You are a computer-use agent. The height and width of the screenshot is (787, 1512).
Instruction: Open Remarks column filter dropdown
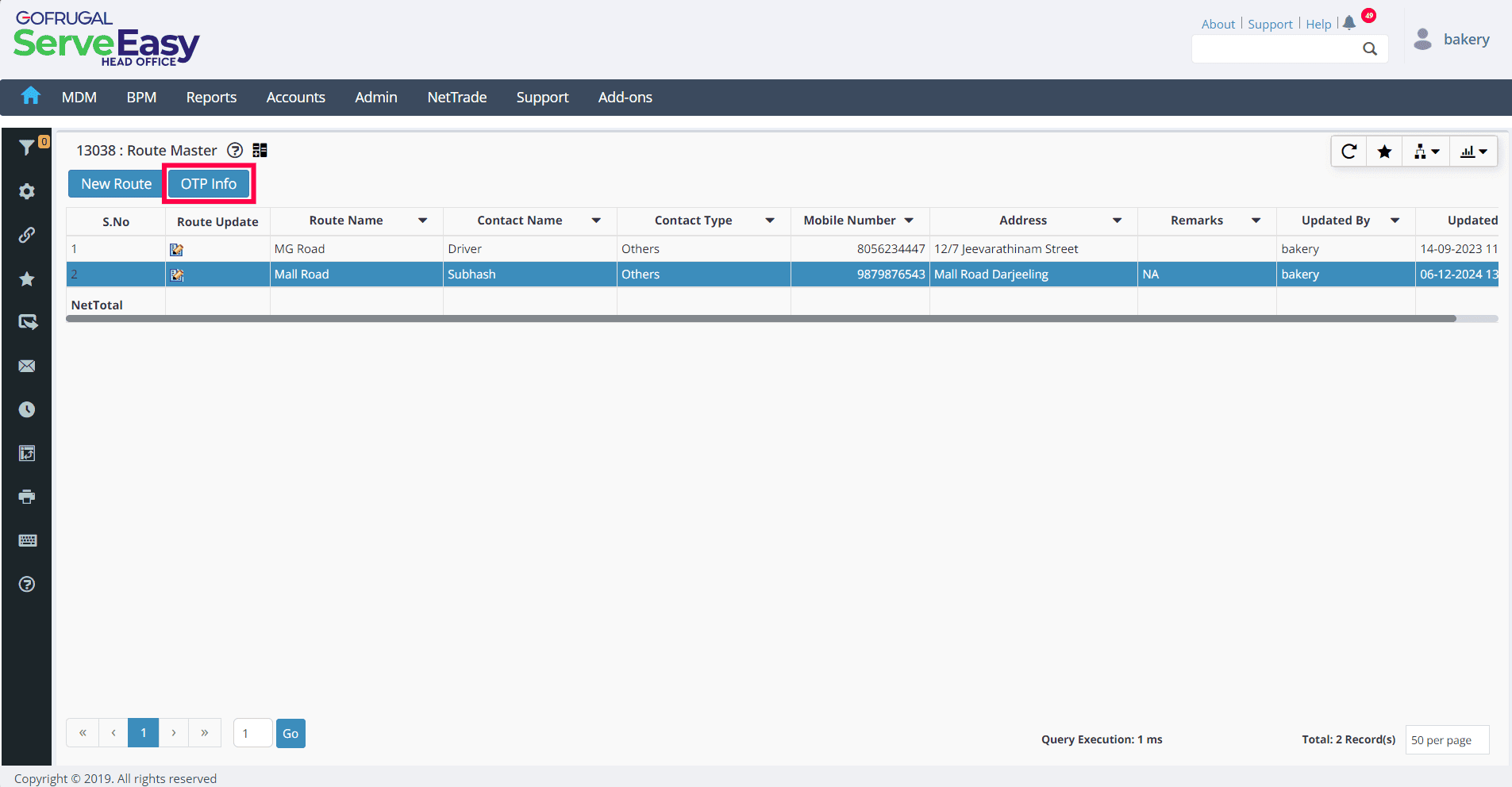1256,221
